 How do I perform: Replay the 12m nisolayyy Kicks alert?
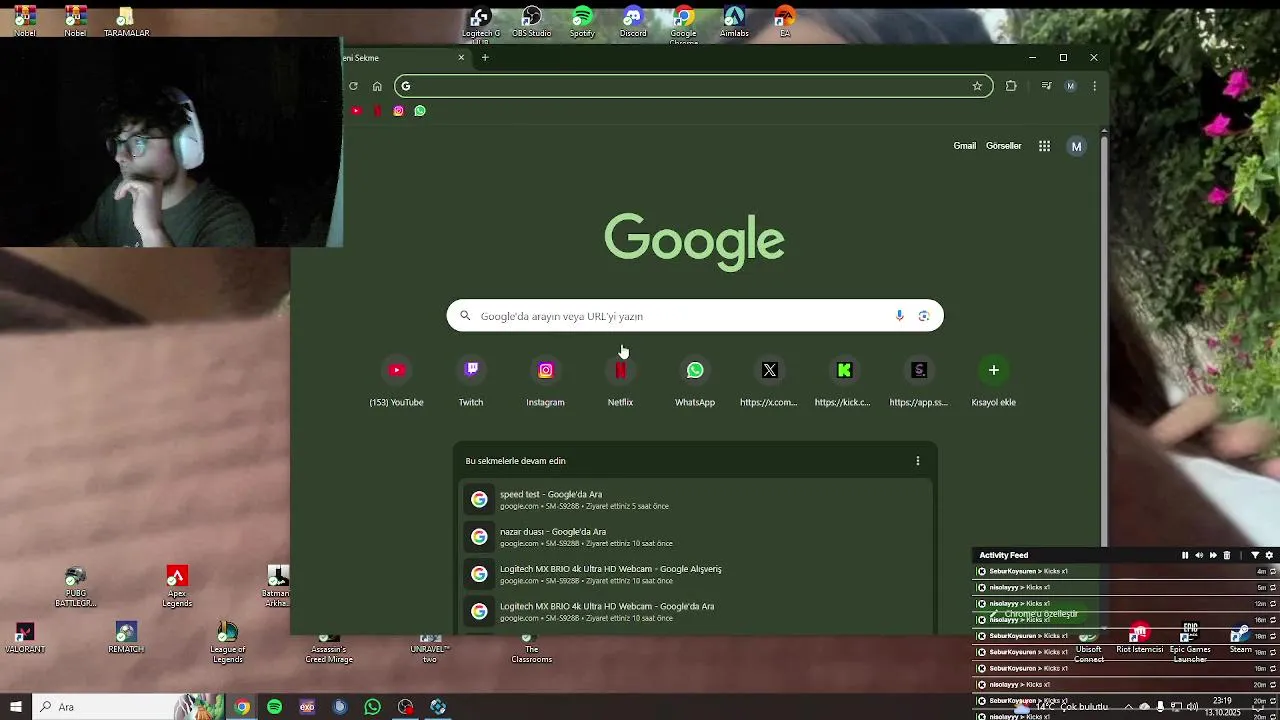(1273, 603)
